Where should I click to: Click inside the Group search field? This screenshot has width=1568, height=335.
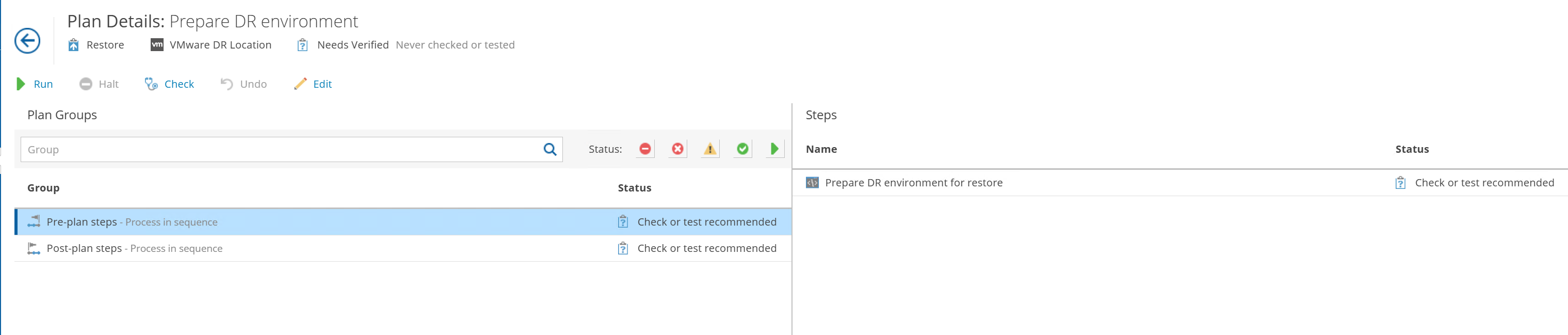click(x=280, y=150)
